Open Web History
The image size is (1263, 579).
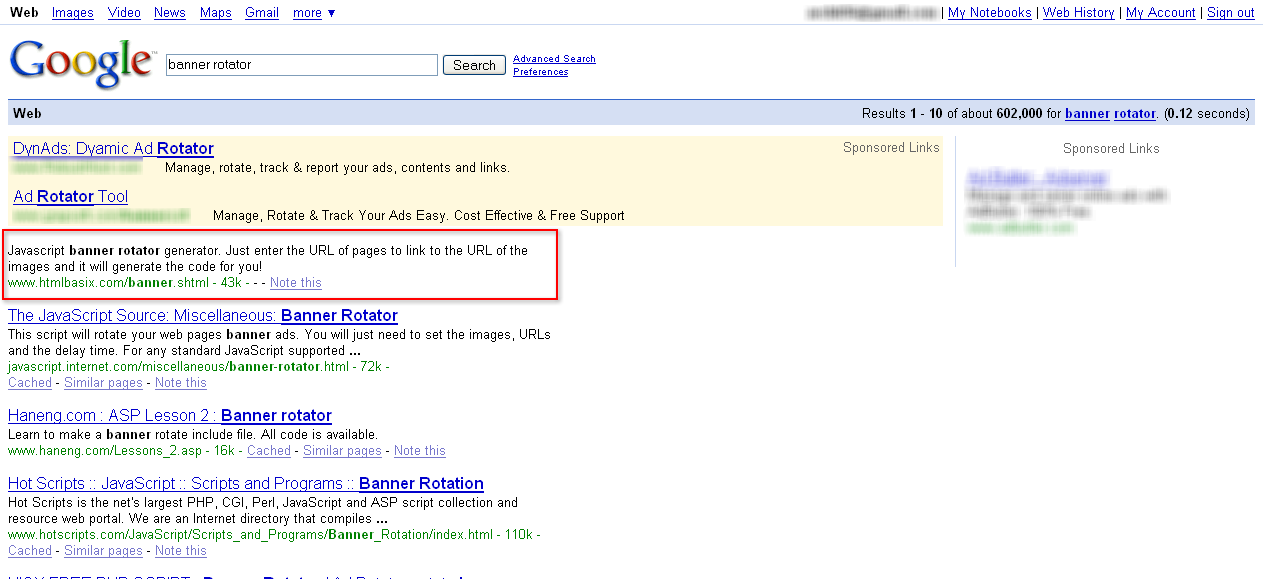pyautogui.click(x=1078, y=13)
